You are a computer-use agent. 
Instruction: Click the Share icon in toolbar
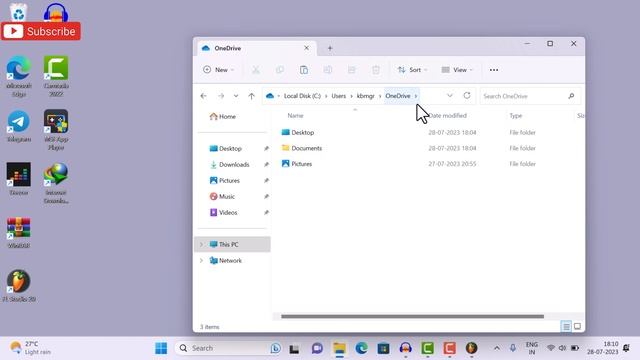coord(351,70)
